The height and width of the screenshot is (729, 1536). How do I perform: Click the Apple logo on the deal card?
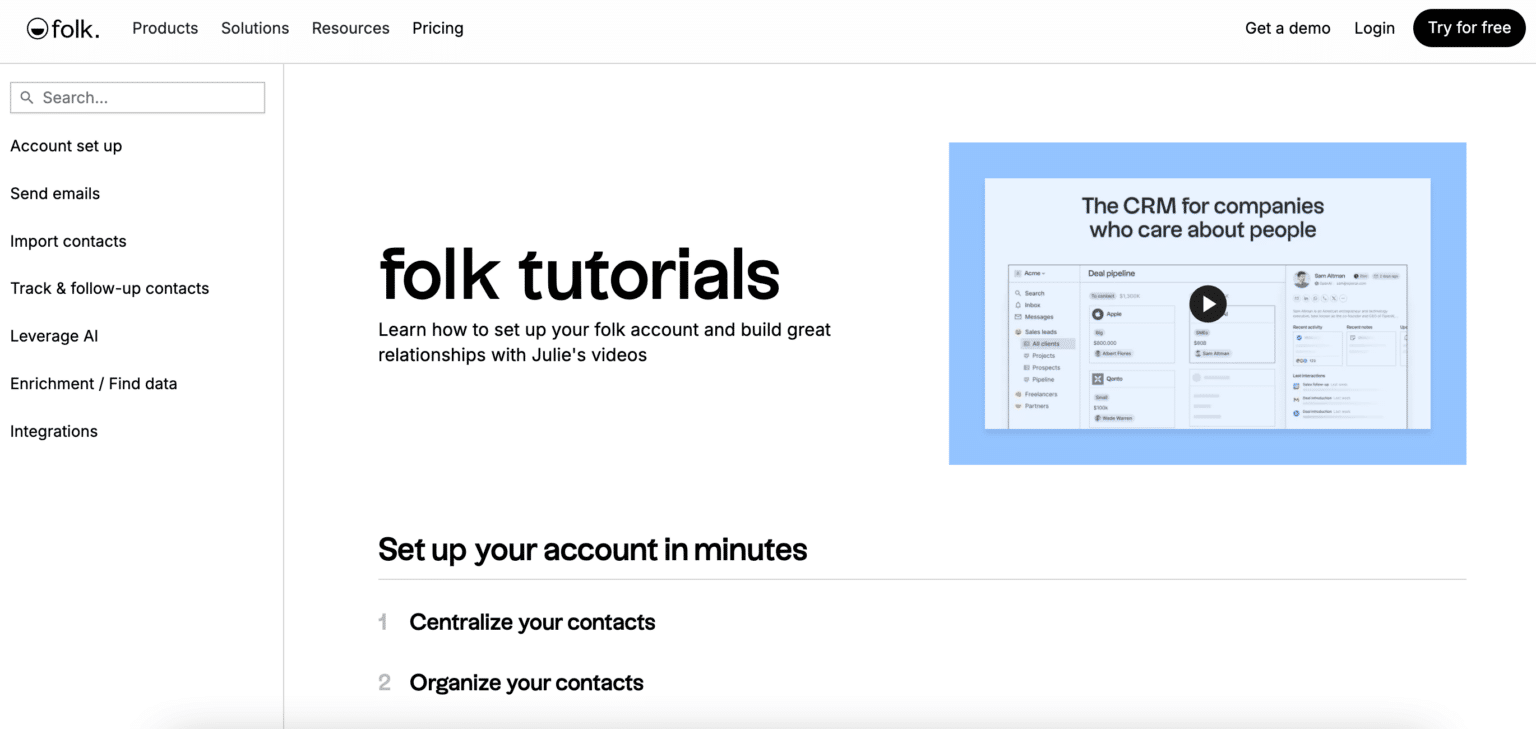tap(1098, 314)
